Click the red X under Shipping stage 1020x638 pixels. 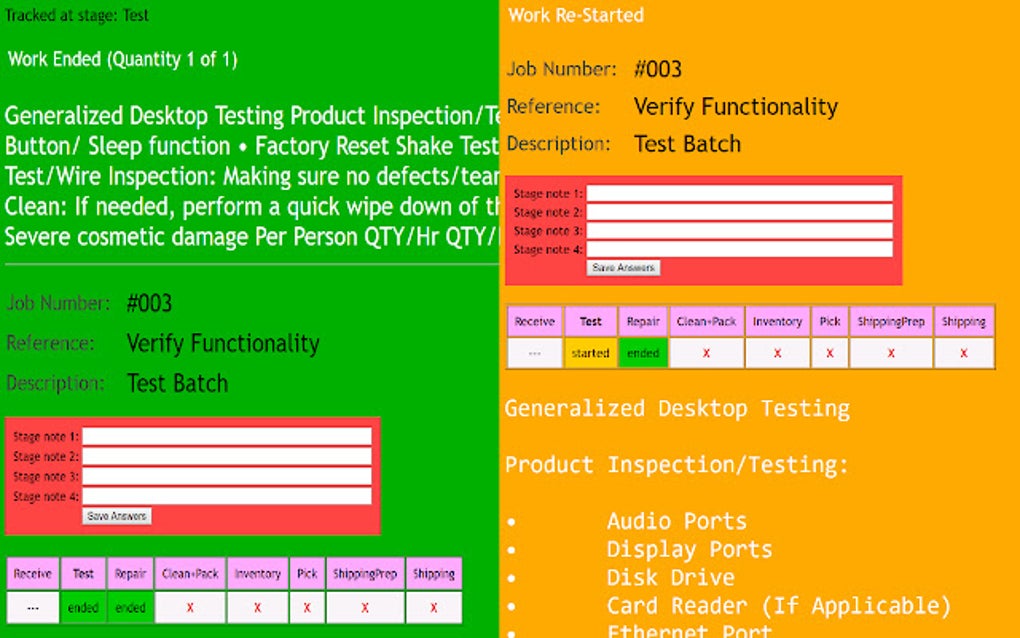pyautogui.click(x=963, y=353)
